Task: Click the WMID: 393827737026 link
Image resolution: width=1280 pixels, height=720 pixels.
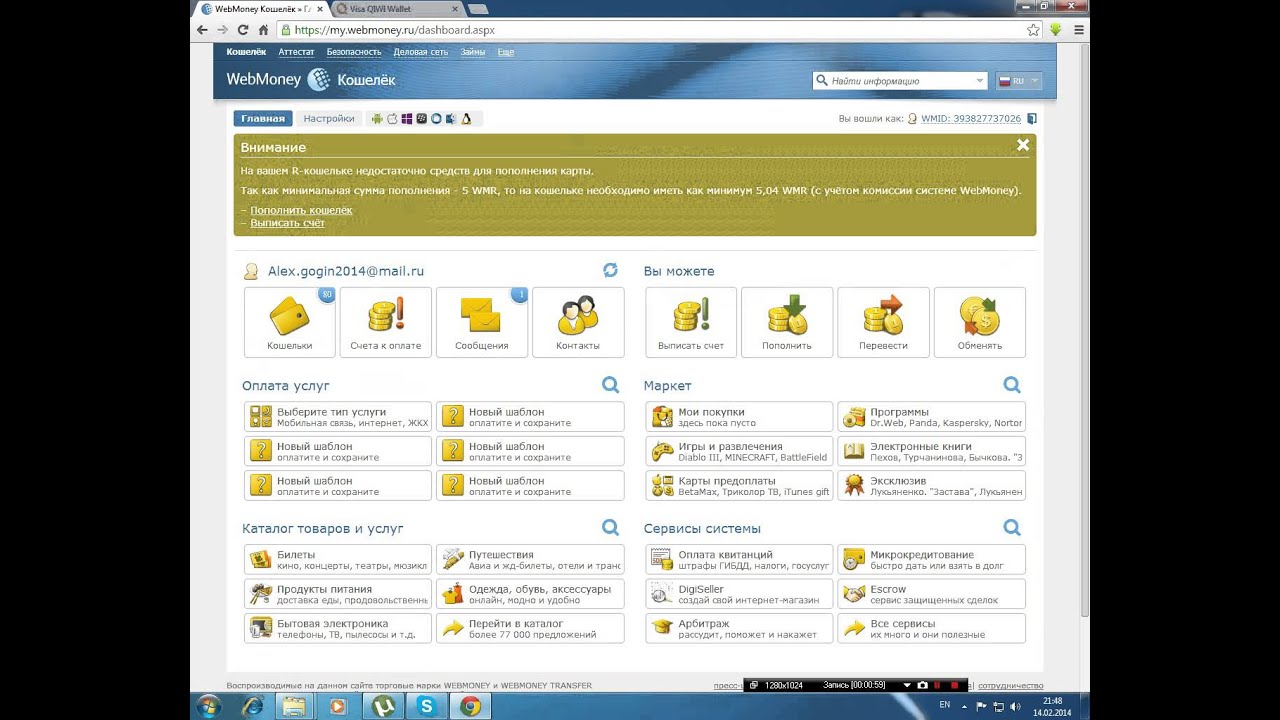Action: point(971,118)
